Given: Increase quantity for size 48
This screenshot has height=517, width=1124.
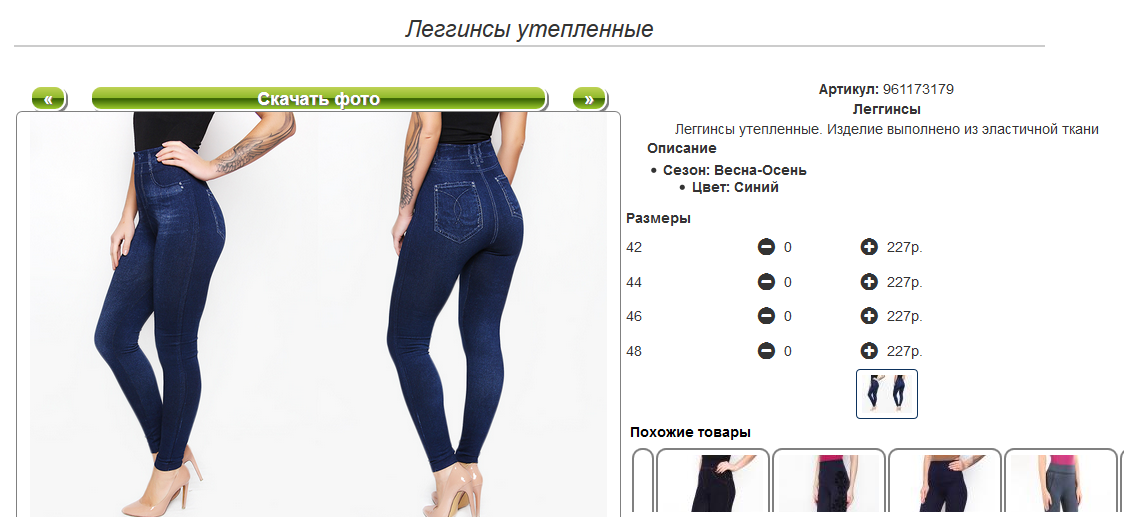Looking at the screenshot, I should point(869,351).
